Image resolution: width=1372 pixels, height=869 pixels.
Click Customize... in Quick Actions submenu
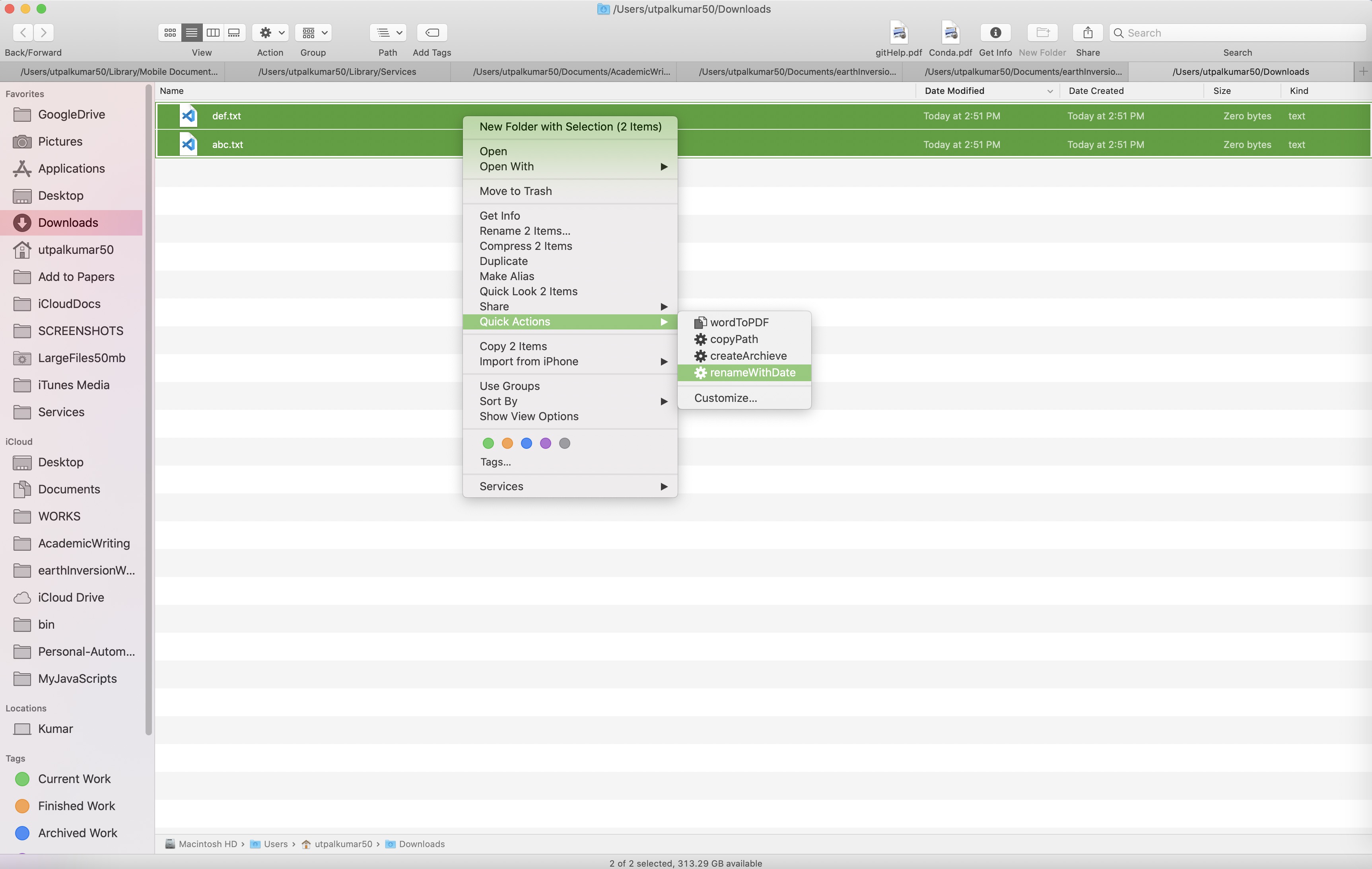click(x=725, y=398)
